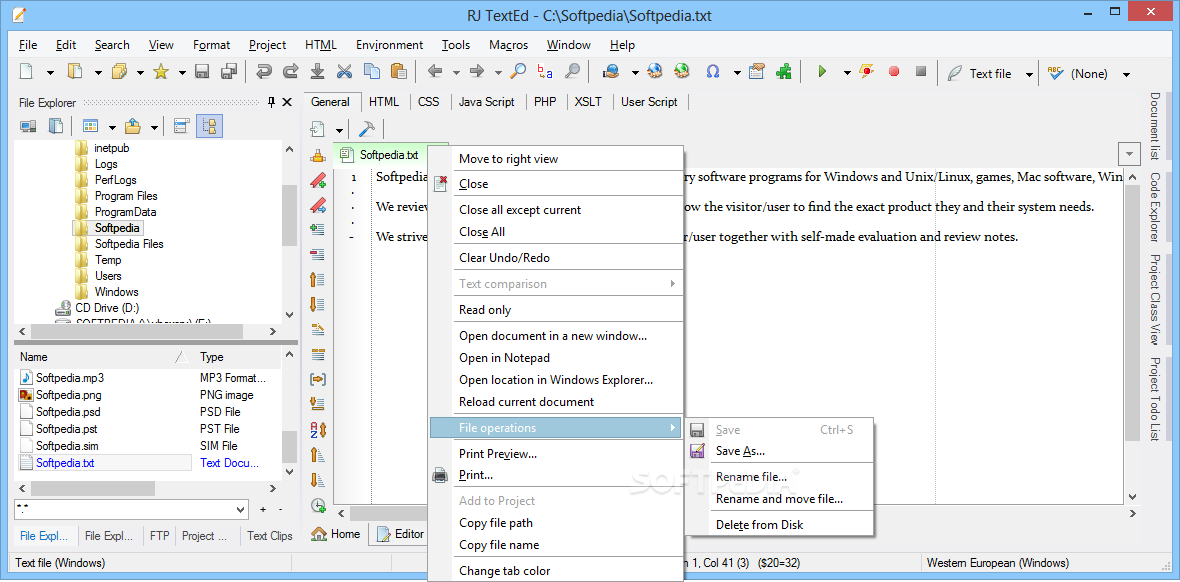Screen dimensions: 1180x582
Task: Select the Program Files folder
Action: (126, 196)
